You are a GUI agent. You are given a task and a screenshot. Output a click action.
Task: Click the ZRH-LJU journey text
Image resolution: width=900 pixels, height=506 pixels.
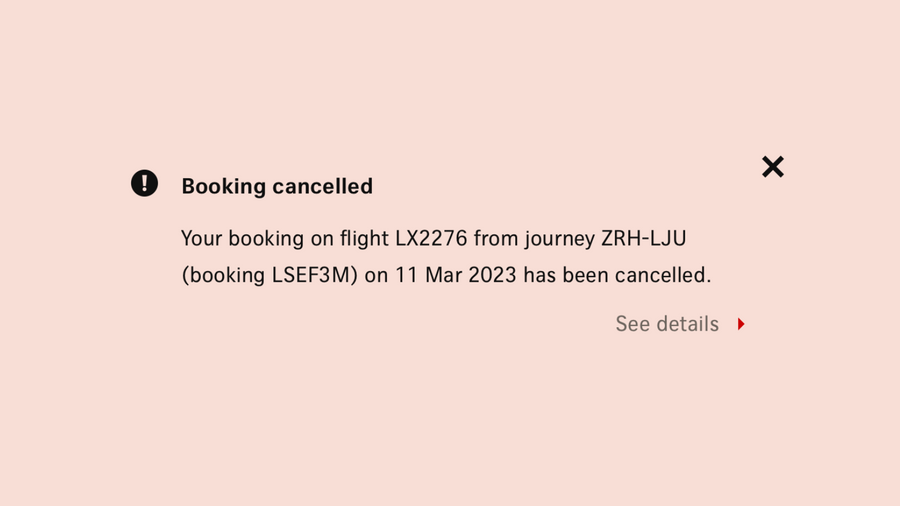click(643, 239)
